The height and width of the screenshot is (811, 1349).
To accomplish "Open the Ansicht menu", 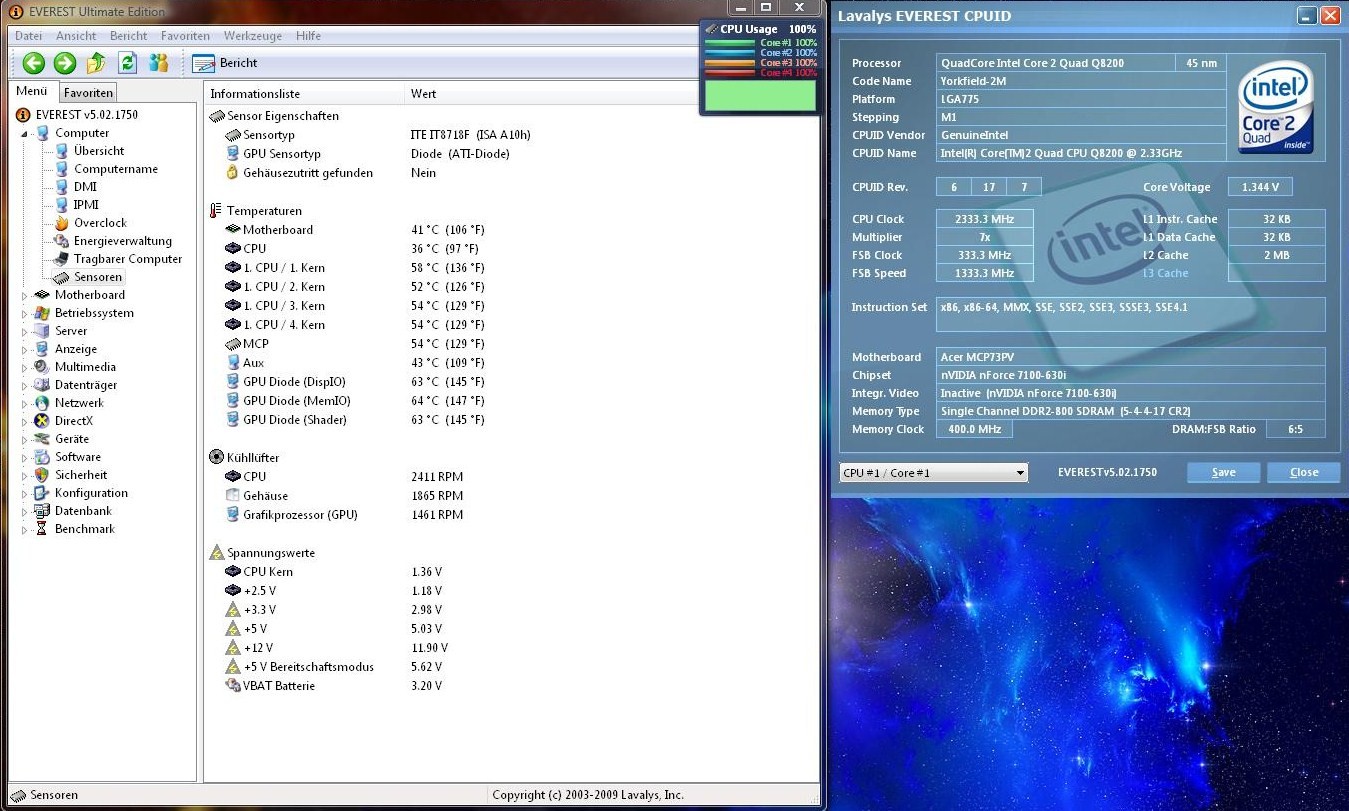I will (x=76, y=35).
